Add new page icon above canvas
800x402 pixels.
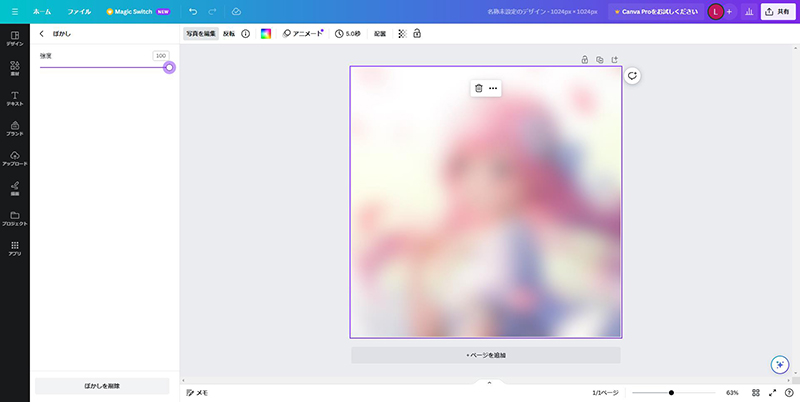coord(614,60)
